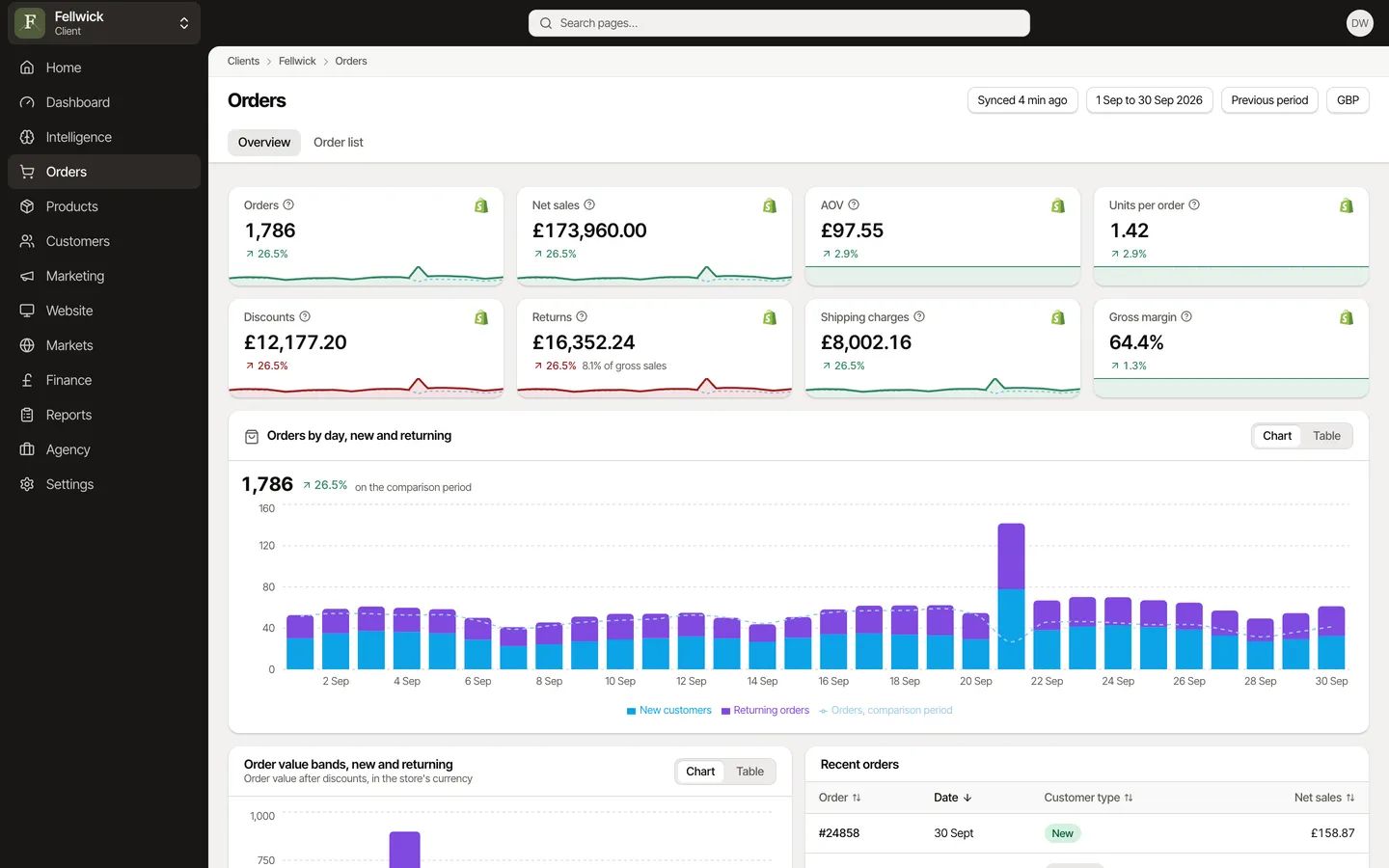Expand the Fellwick client switcher
The width and height of the screenshot is (1389, 868).
pyautogui.click(x=104, y=23)
